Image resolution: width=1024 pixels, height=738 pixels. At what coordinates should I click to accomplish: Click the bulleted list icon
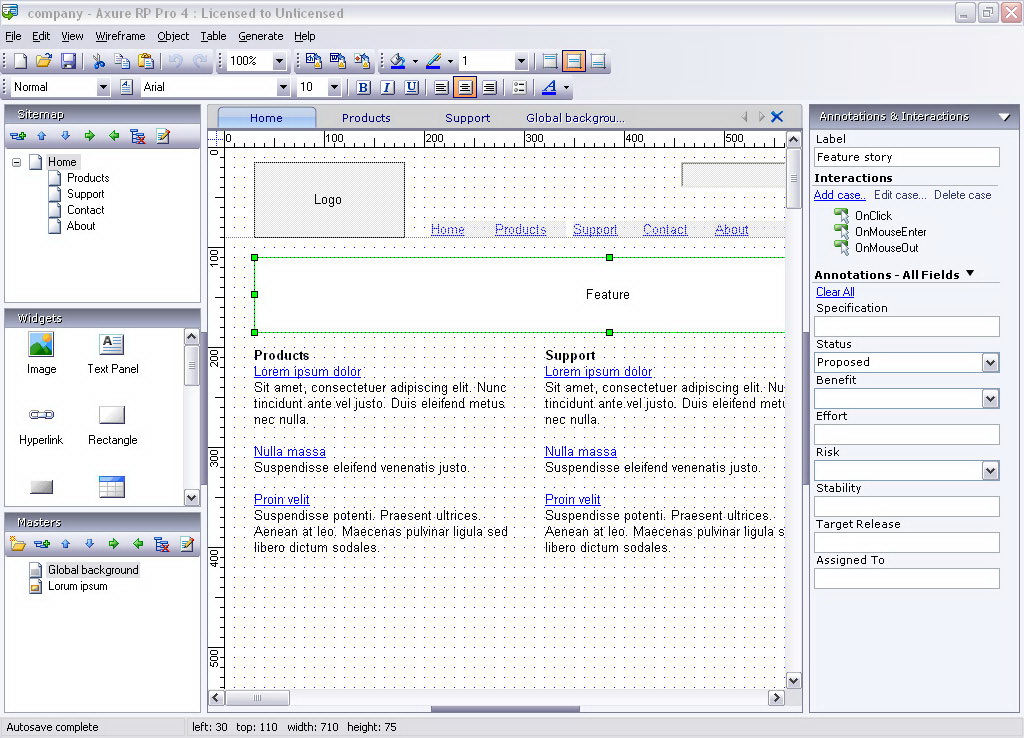pyautogui.click(x=519, y=88)
